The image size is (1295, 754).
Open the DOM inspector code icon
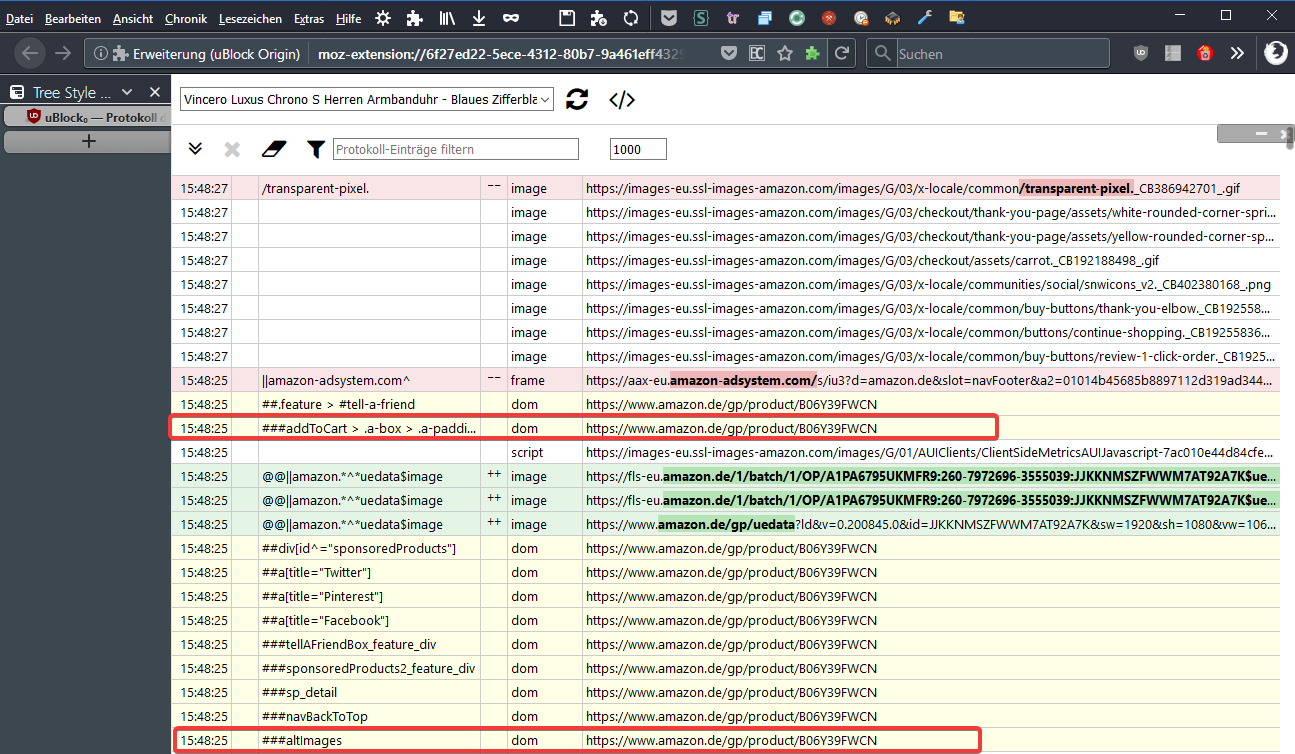coord(622,99)
